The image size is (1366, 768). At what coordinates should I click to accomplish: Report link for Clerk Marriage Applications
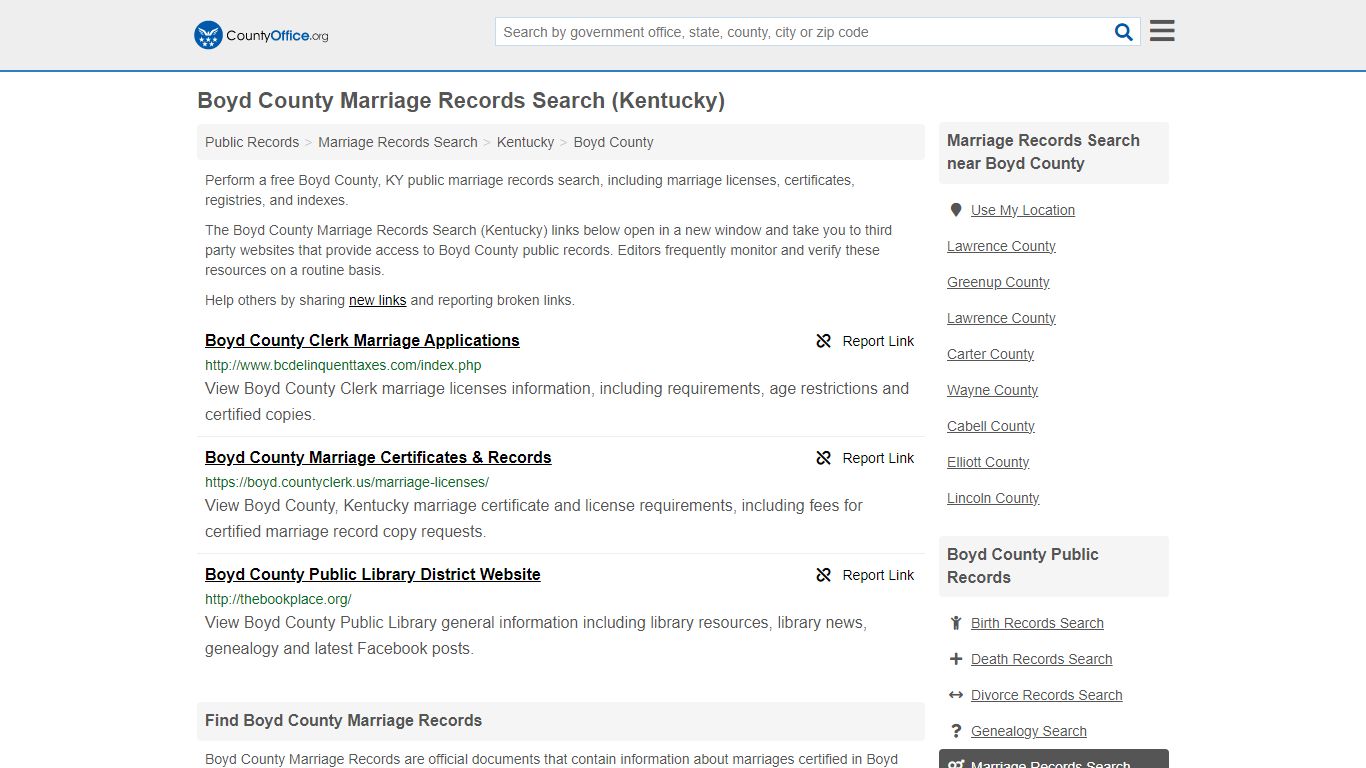coord(865,341)
